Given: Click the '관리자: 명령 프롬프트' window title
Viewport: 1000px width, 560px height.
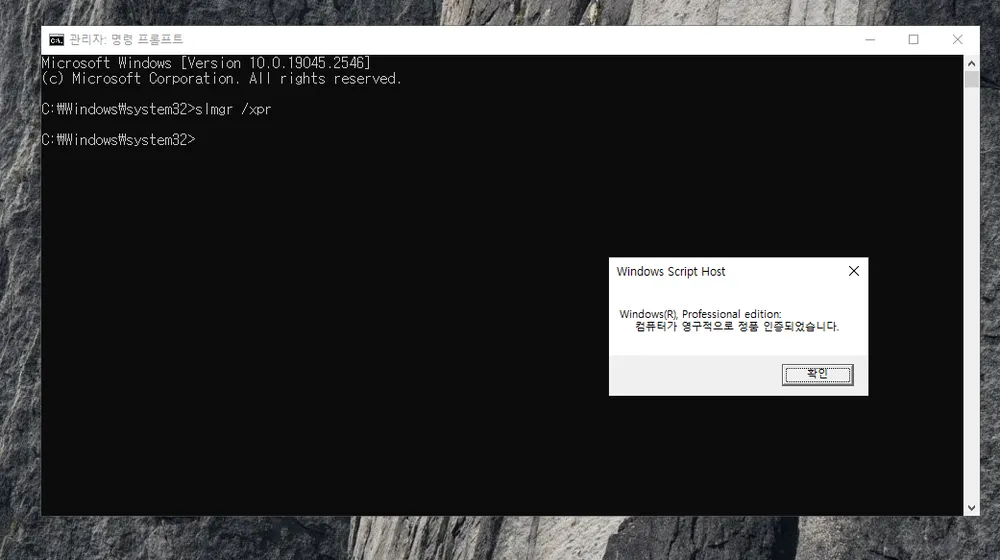Looking at the screenshot, I should point(126,40).
